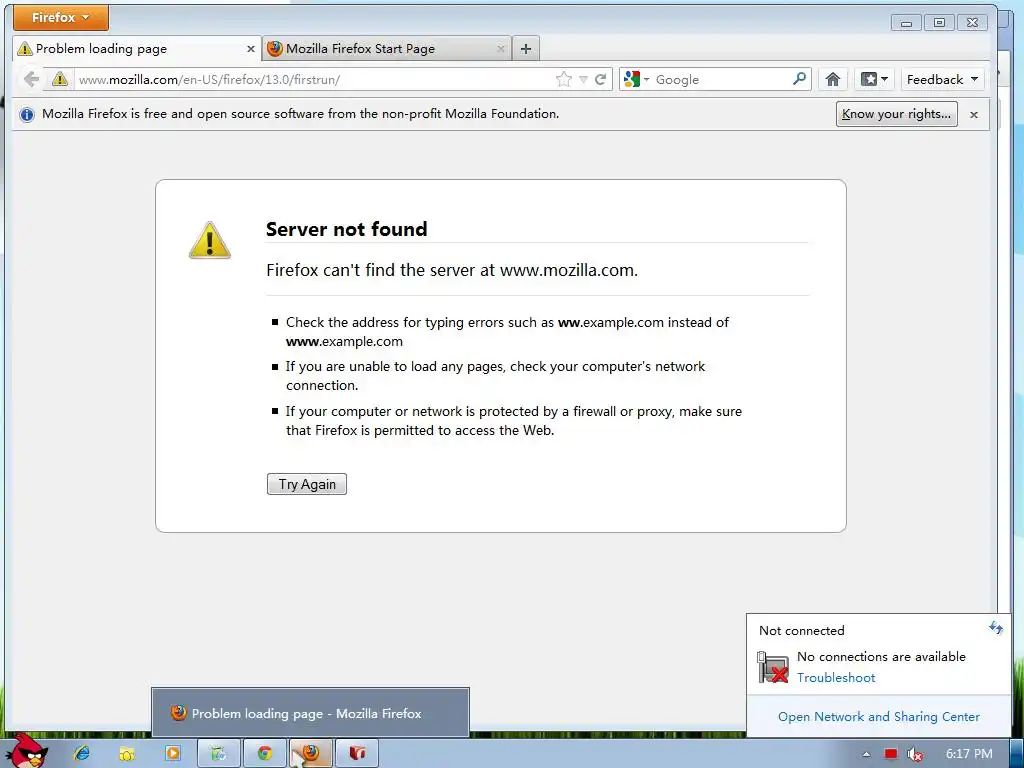This screenshot has height=768, width=1024.
Task: Click the blue info icon in notification bar
Action: (x=27, y=115)
